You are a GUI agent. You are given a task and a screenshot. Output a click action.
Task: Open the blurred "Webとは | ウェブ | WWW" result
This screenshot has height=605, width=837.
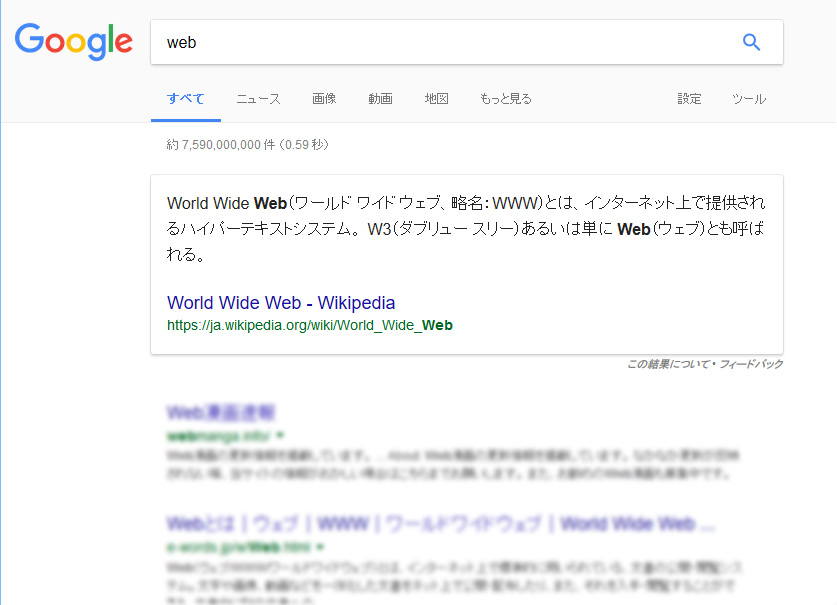(x=440, y=524)
